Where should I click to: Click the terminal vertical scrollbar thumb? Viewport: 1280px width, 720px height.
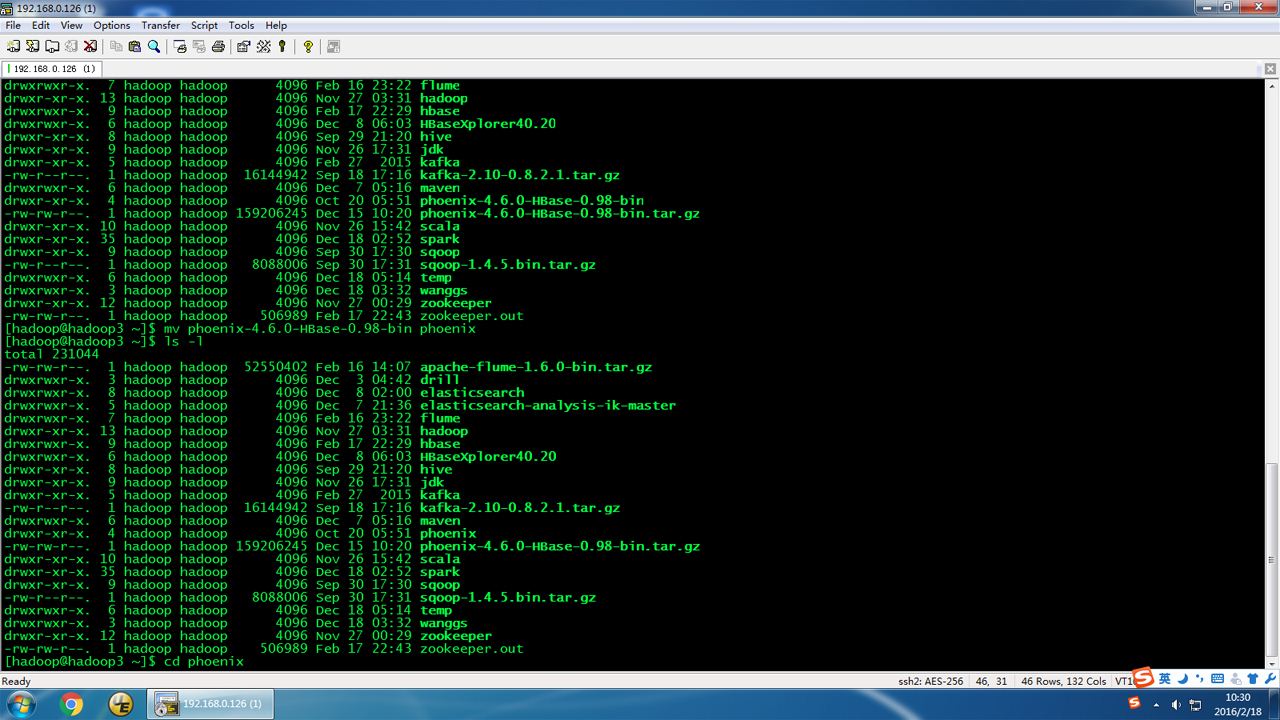click(x=1271, y=560)
